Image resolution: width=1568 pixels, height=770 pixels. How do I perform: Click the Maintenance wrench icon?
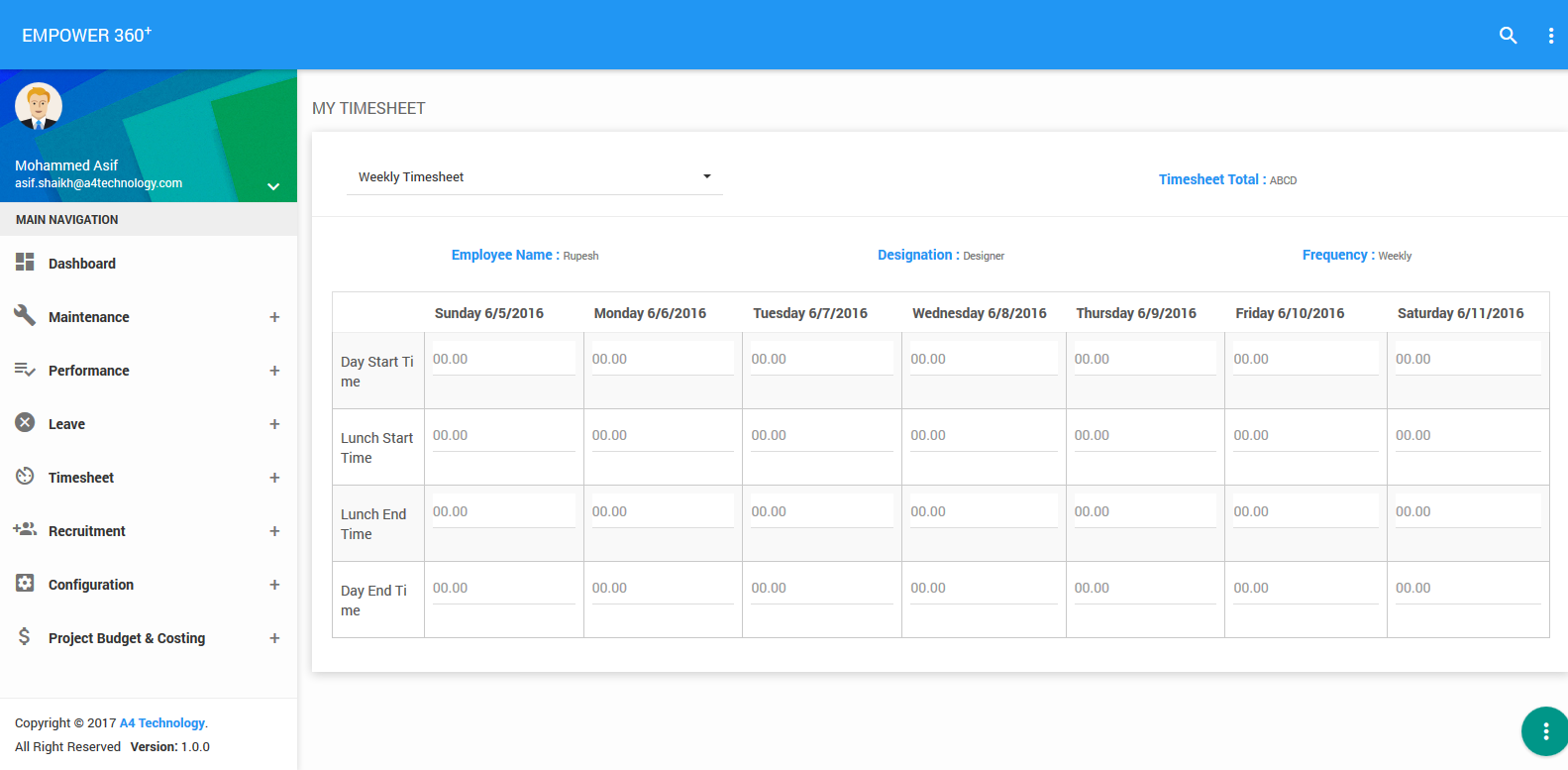pyautogui.click(x=25, y=315)
